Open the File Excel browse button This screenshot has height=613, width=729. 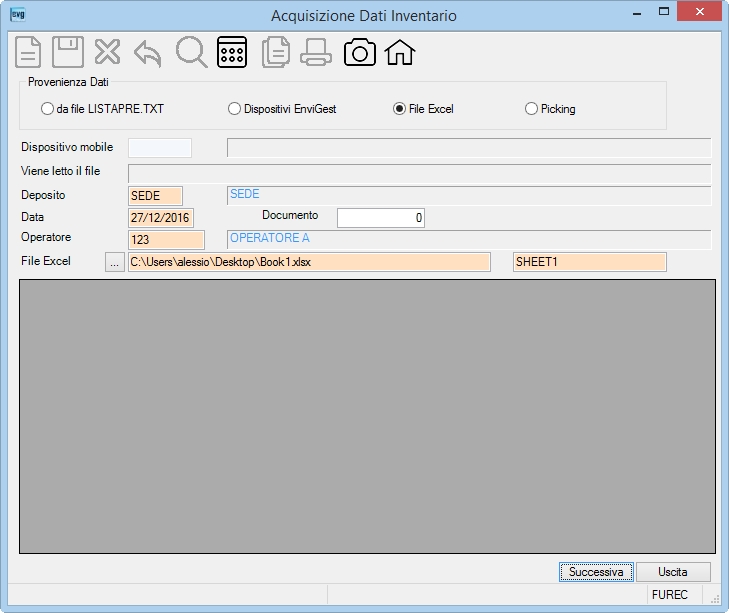pos(114,262)
